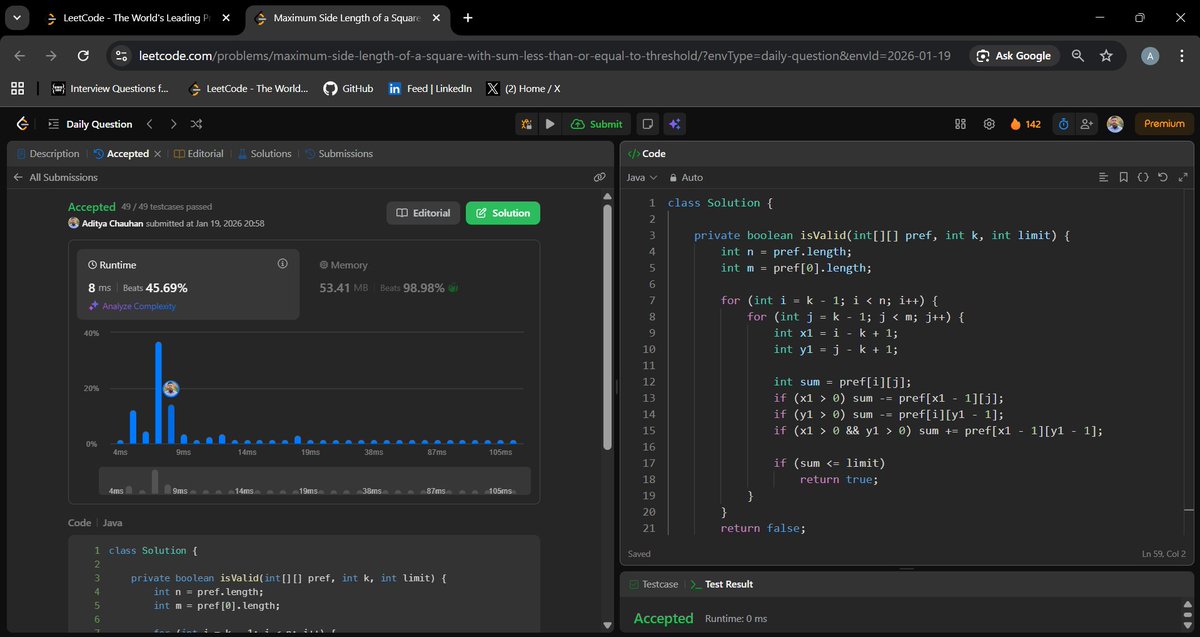Viewport: 1200px width, 637px height.
Task: Open the Feed LinkedIn bookmark
Action: [x=430, y=88]
